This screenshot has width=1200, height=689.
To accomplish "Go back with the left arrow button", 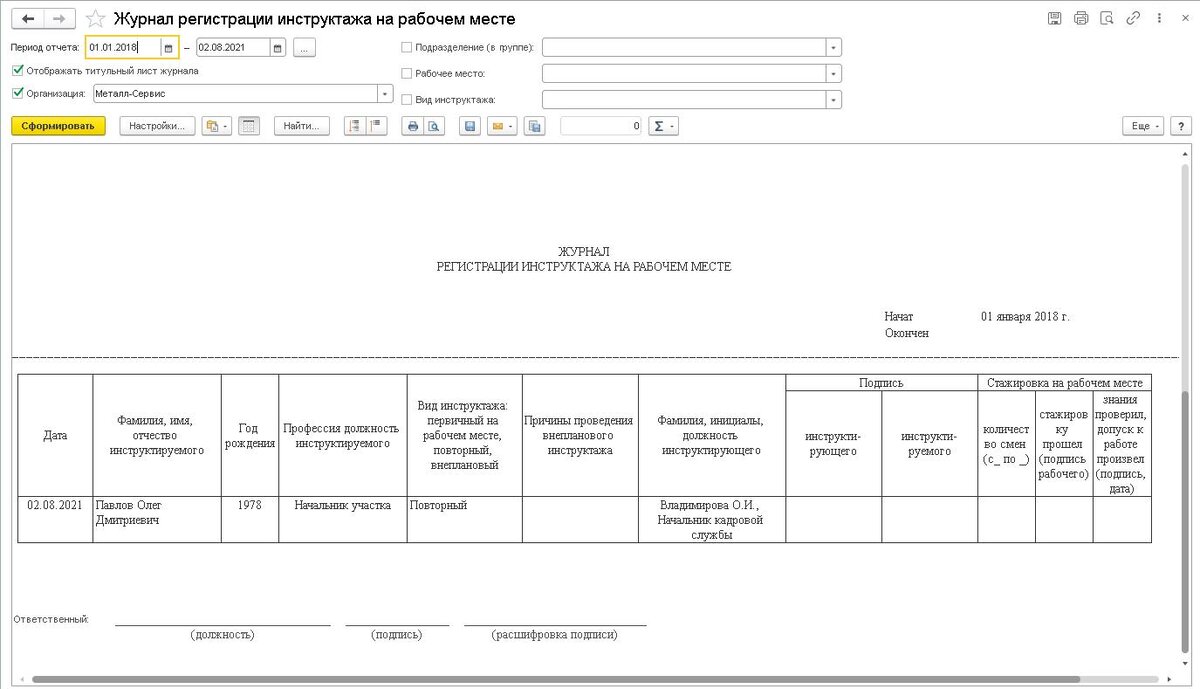I will tap(27, 18).
